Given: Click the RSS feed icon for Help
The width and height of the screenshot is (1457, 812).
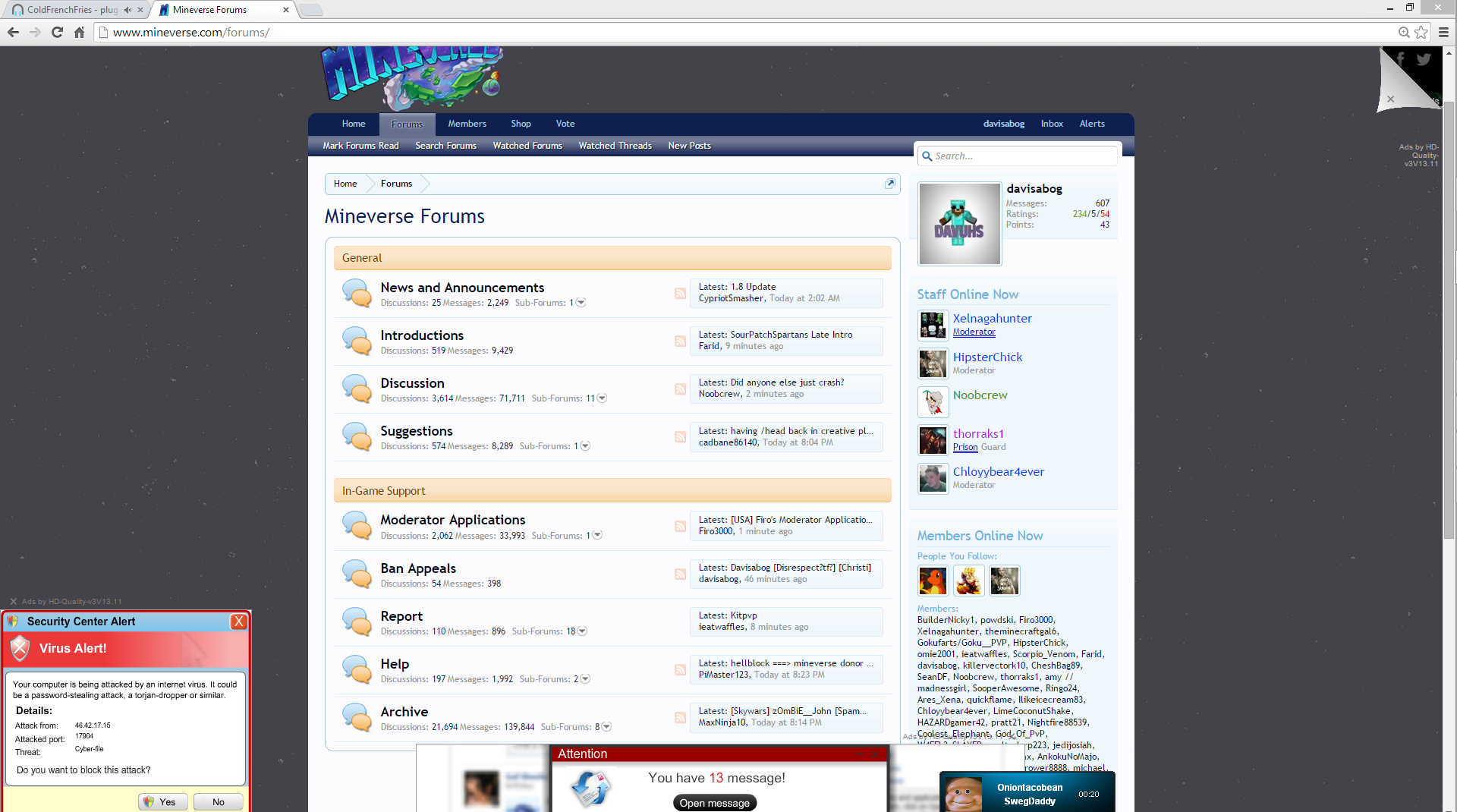Looking at the screenshot, I should 680,669.
